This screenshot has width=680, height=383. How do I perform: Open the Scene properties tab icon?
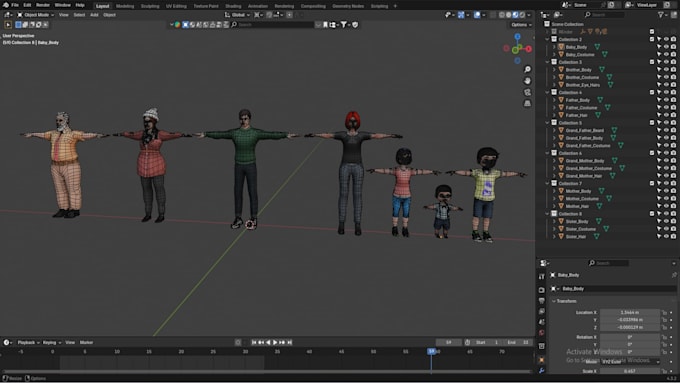coord(542,322)
